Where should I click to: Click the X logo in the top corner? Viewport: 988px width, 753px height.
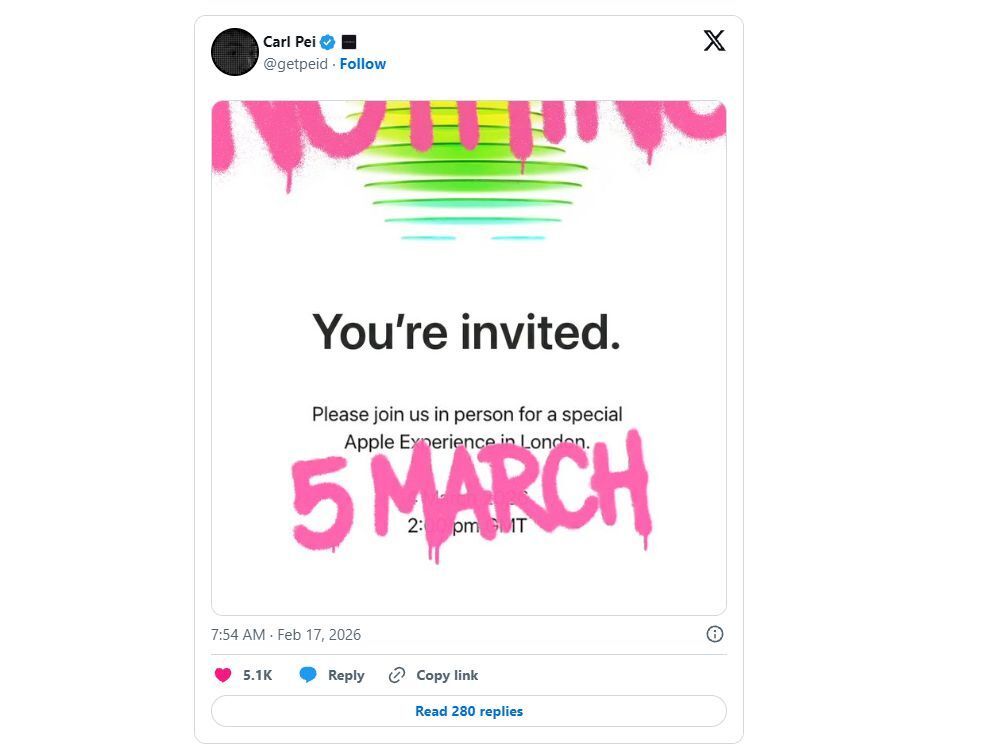(714, 41)
